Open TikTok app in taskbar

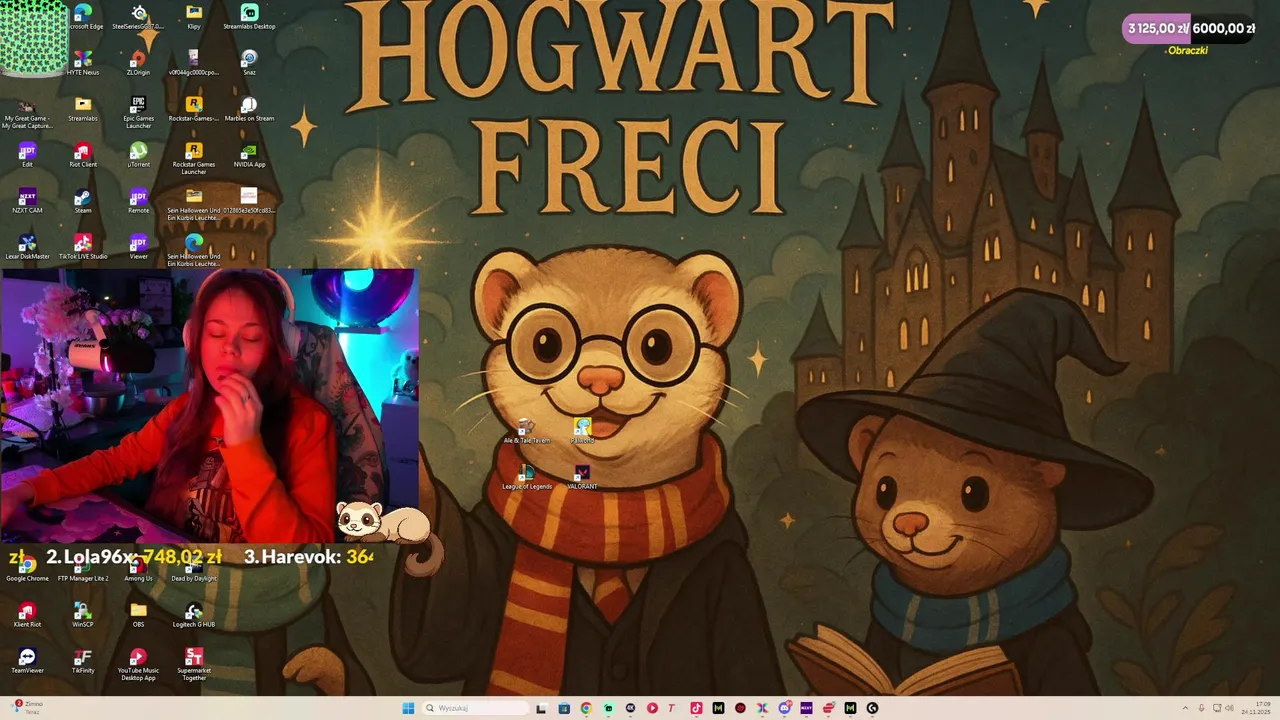click(x=696, y=708)
